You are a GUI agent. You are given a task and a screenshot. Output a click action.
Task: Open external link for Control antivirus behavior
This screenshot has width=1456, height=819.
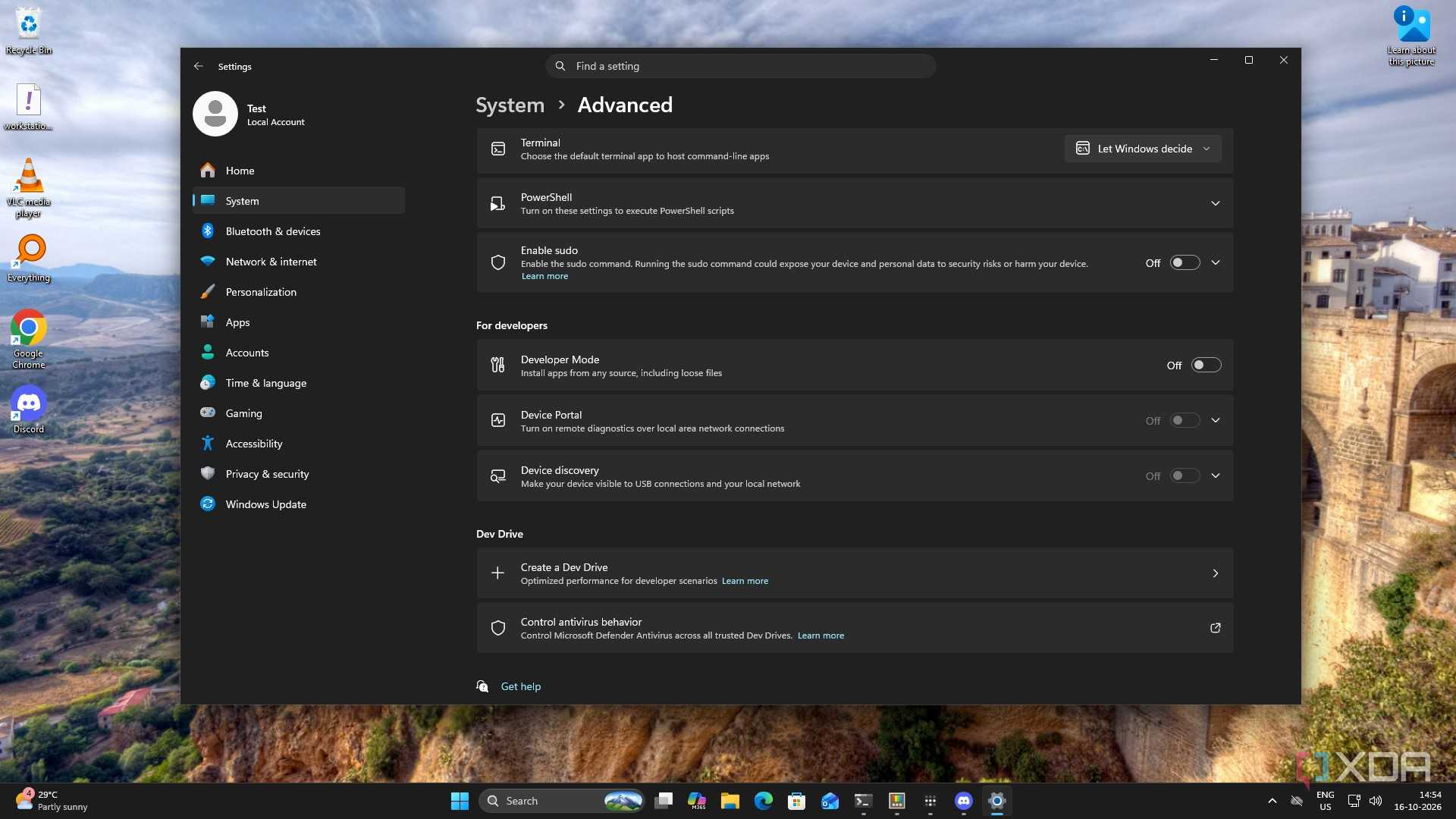click(x=1215, y=628)
